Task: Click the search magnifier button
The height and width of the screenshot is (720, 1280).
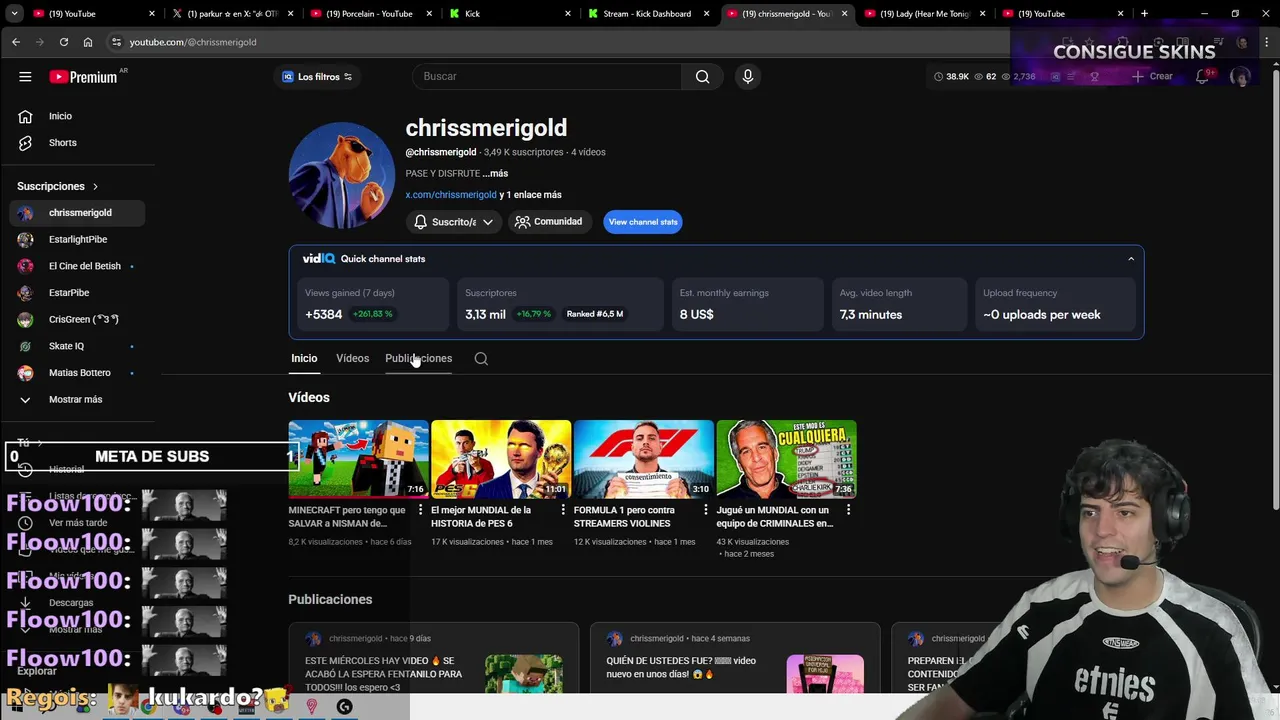Action: tap(702, 77)
